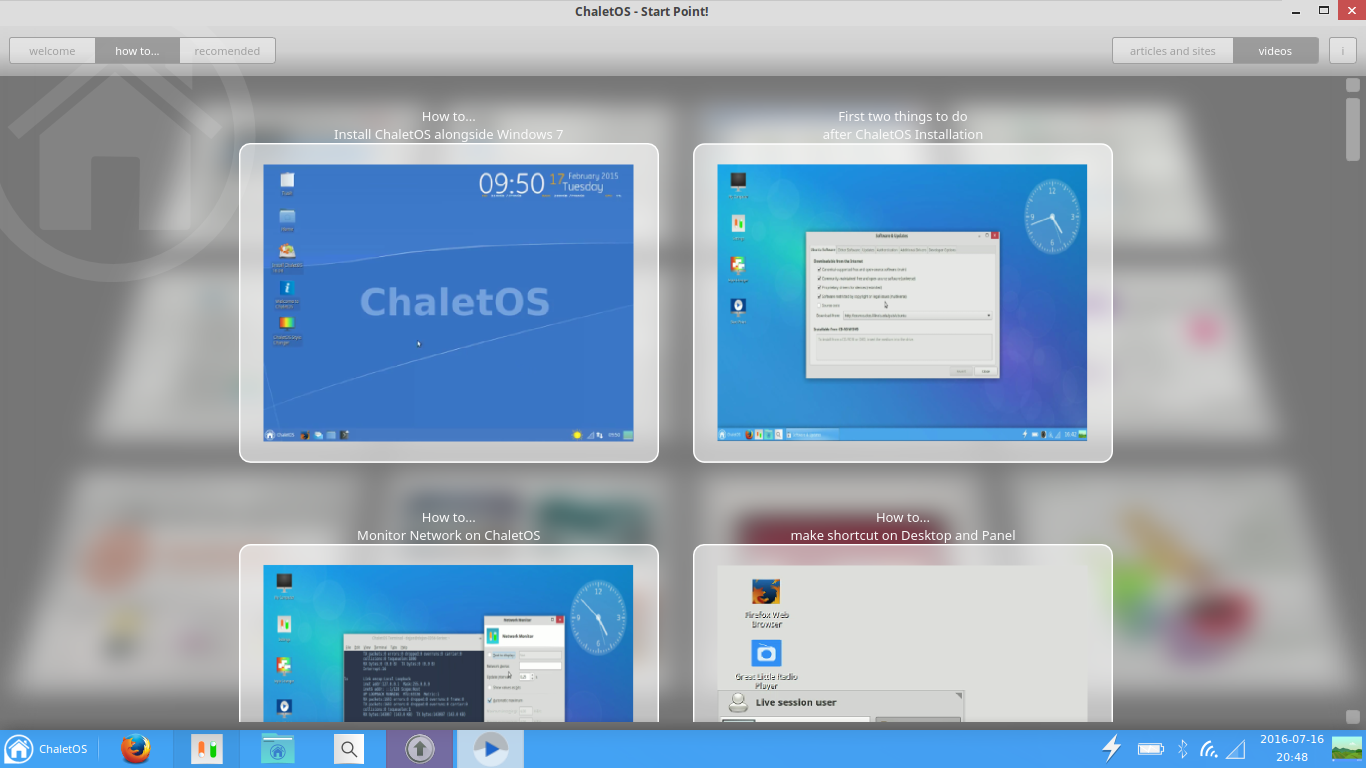Switch to the welcome tab

52,51
